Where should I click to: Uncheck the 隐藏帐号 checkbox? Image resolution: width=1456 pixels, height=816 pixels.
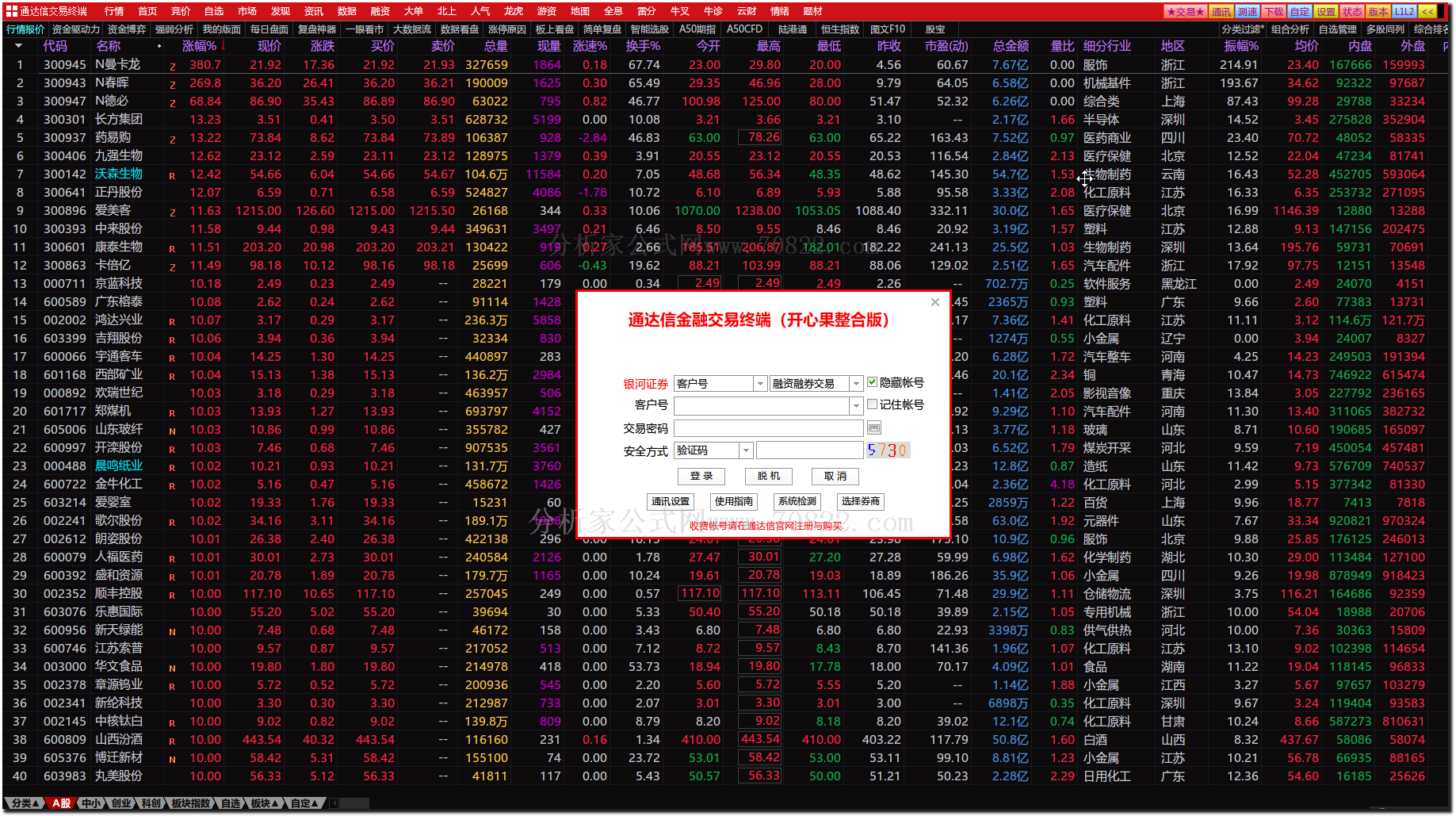[x=872, y=382]
